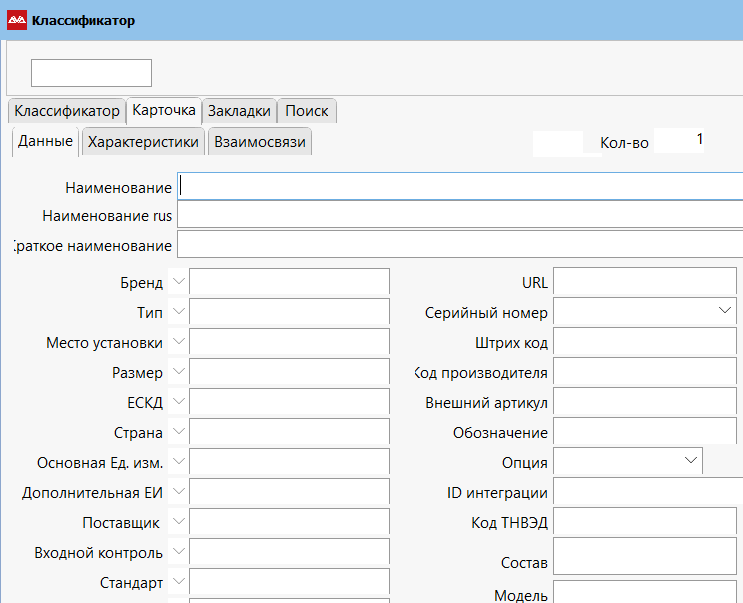
Task: Select the Характеристики sub-tab
Action: tap(143, 142)
